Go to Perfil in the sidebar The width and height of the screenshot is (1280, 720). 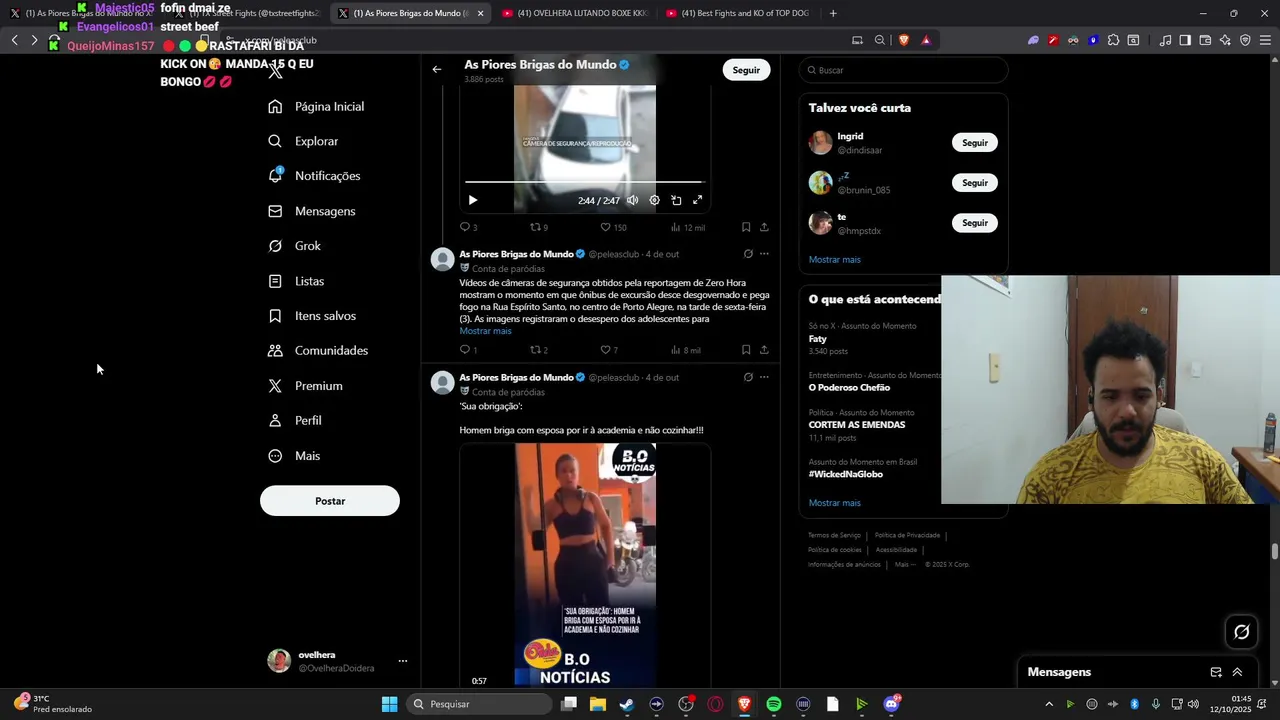point(295,421)
